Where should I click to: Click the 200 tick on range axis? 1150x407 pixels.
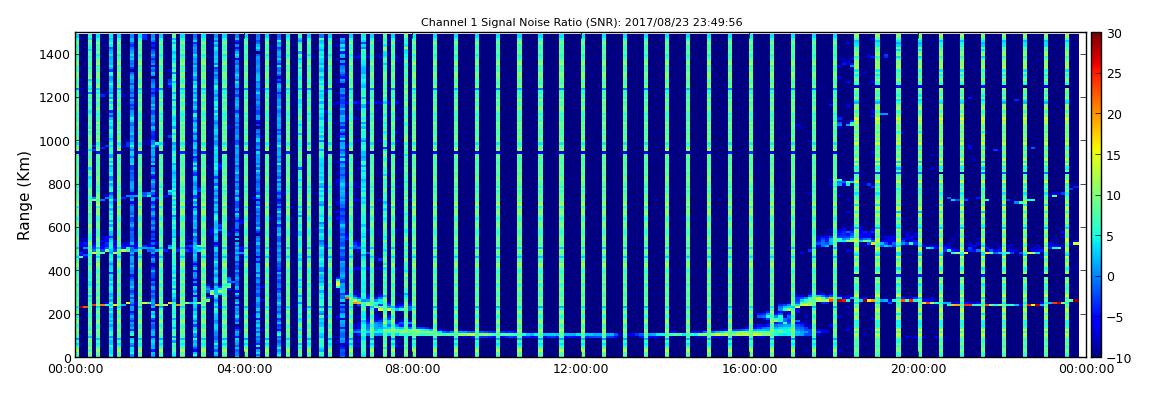coord(58,314)
